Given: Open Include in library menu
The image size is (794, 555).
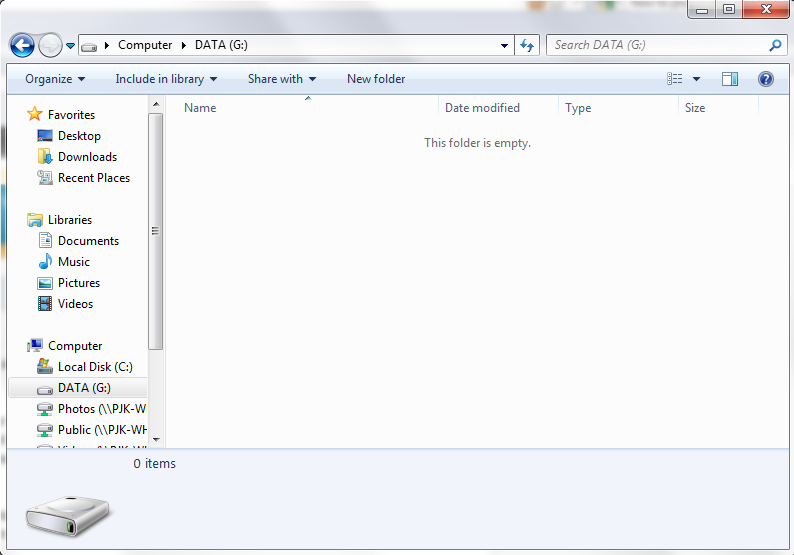Looking at the screenshot, I should click(x=166, y=79).
